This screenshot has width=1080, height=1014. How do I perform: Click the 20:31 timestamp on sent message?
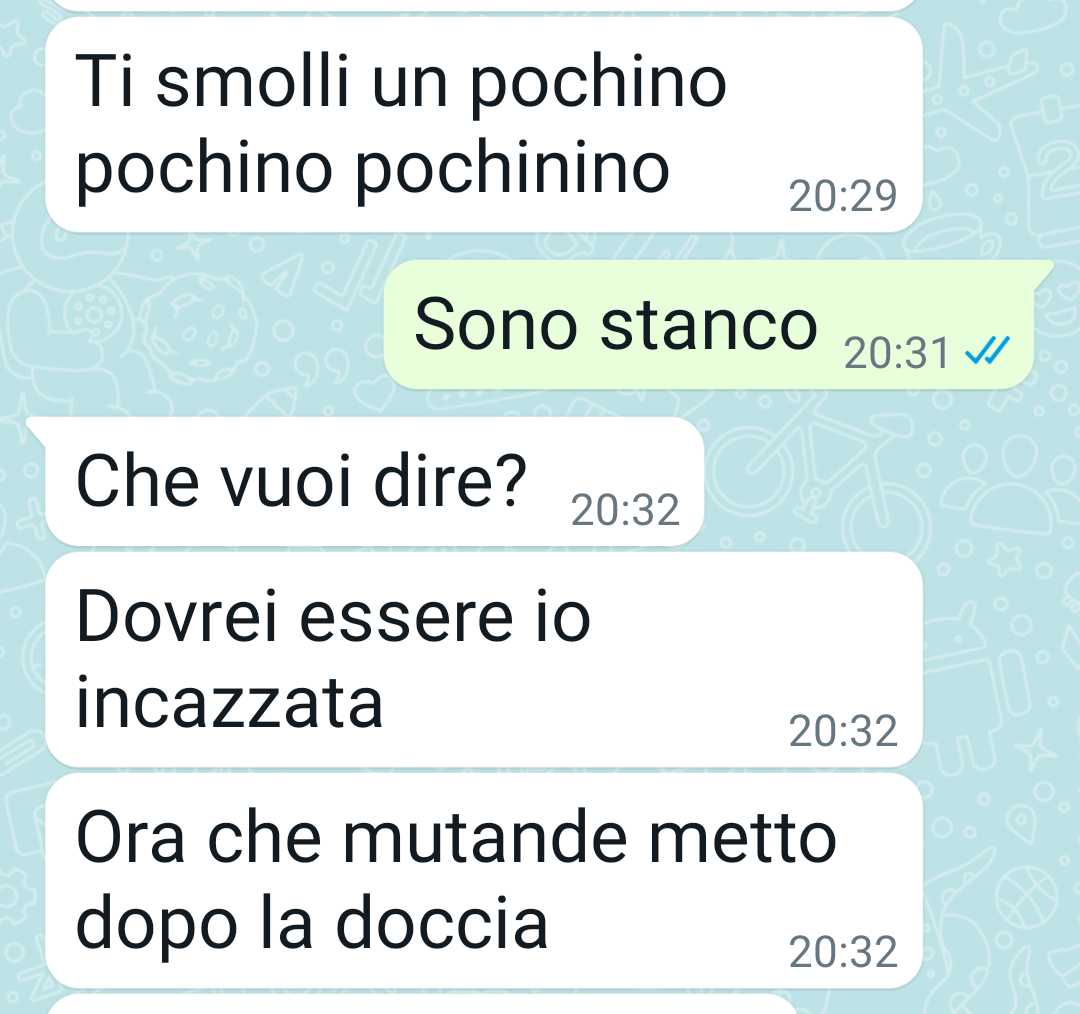click(897, 353)
